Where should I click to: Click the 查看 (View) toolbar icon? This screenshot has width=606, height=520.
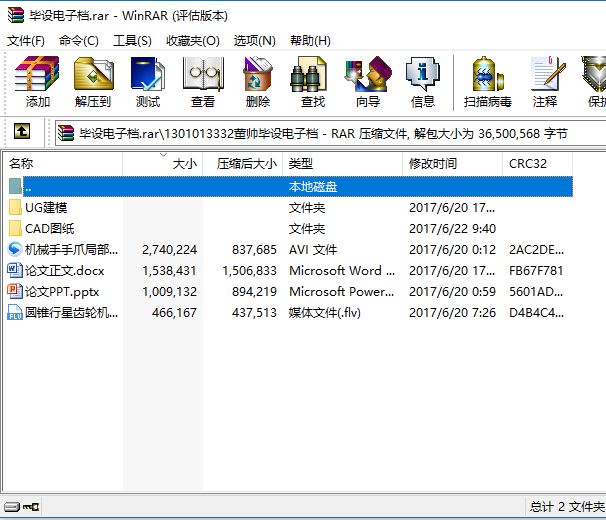[x=203, y=74]
